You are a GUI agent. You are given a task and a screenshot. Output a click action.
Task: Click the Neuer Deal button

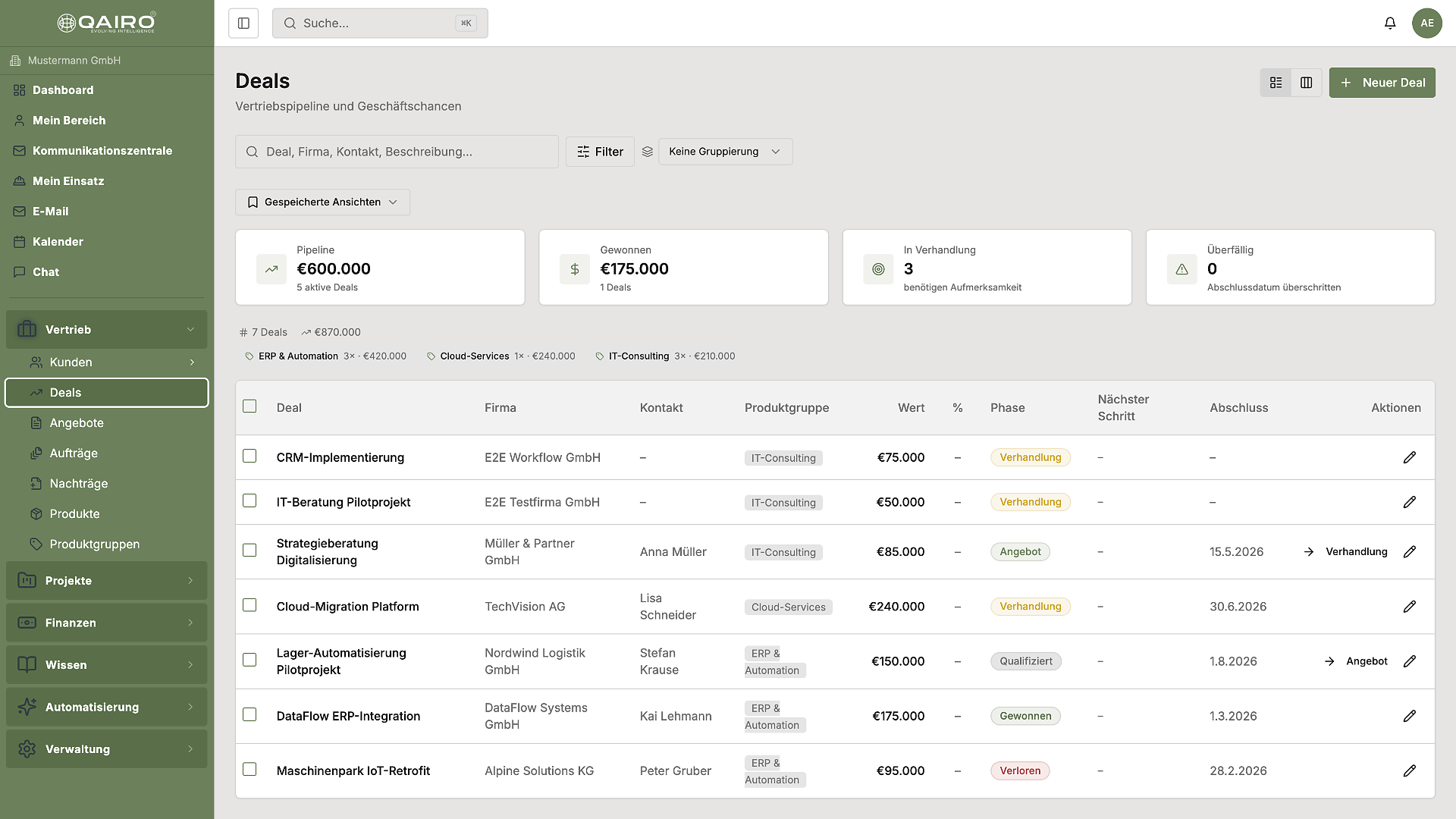click(x=1382, y=82)
